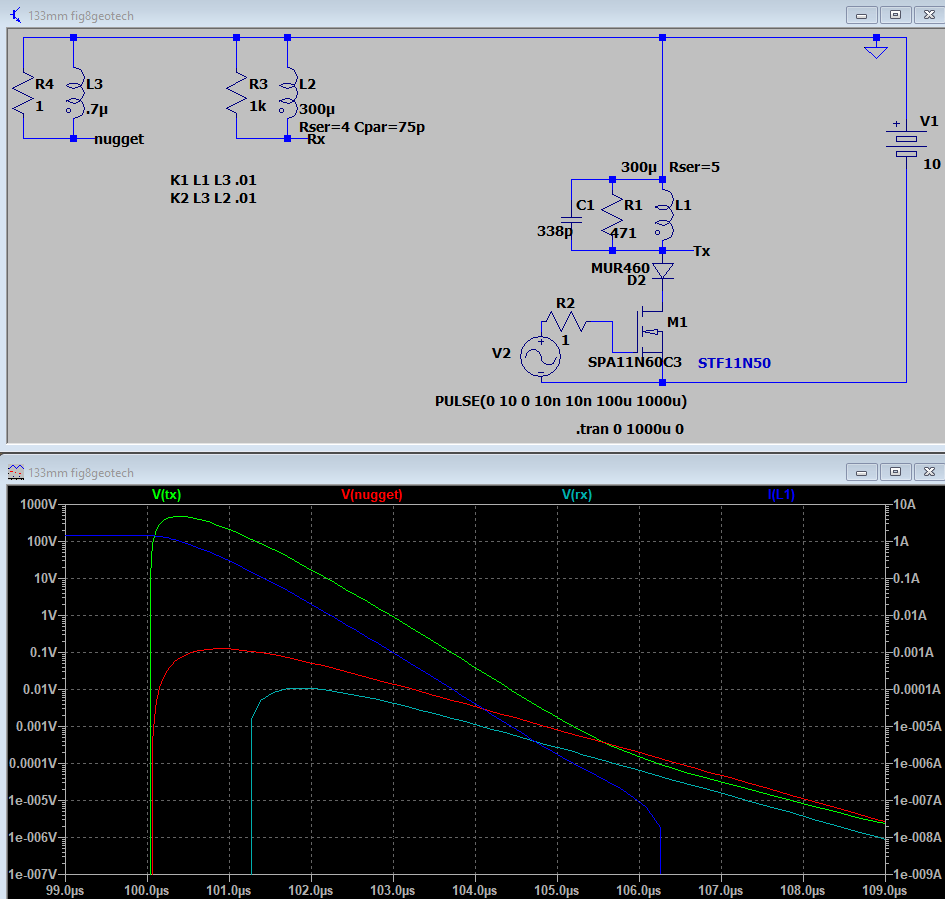The height and width of the screenshot is (899, 945).
Task: Click the L2 inductor in the Rx coil
Action: click(287, 92)
